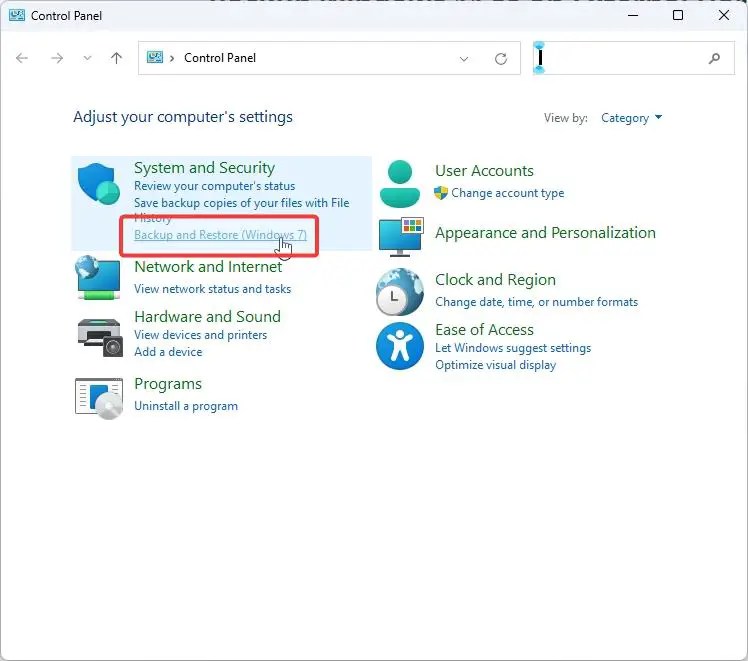Minimize the Control Panel window

(x=633, y=15)
